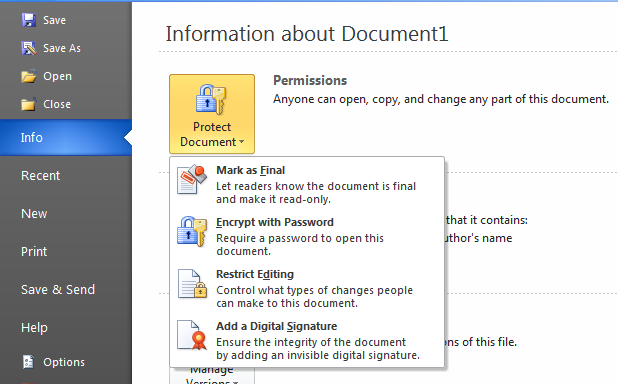Click the Options icon in sidebar
The image size is (618, 384).
tap(28, 362)
